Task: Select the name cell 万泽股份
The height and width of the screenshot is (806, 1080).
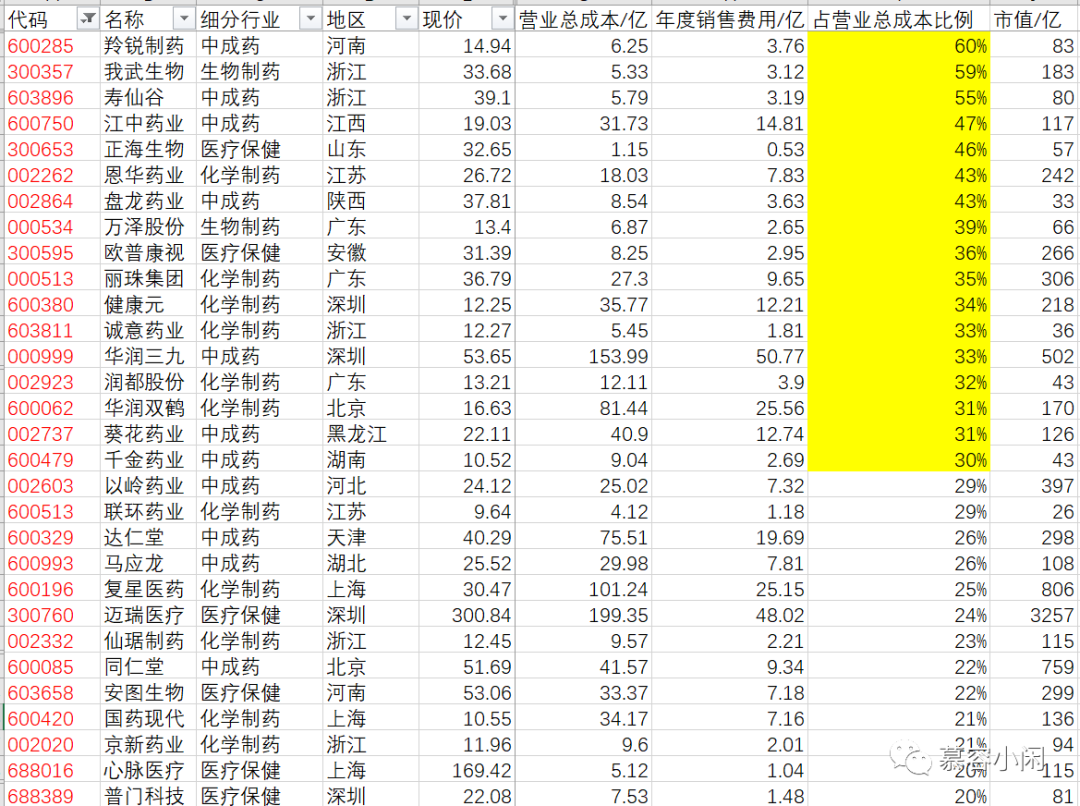Action: coord(148,227)
